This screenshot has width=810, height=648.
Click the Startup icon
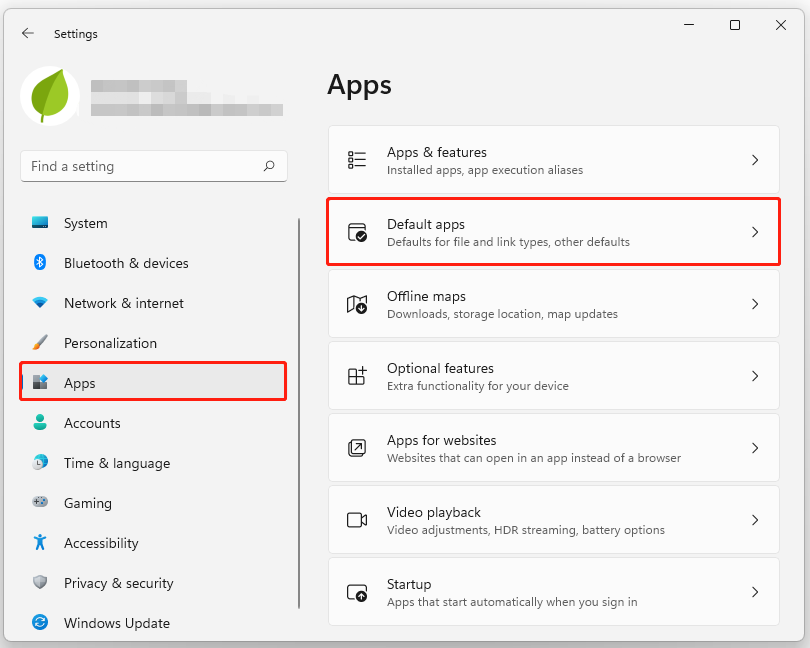(x=357, y=592)
